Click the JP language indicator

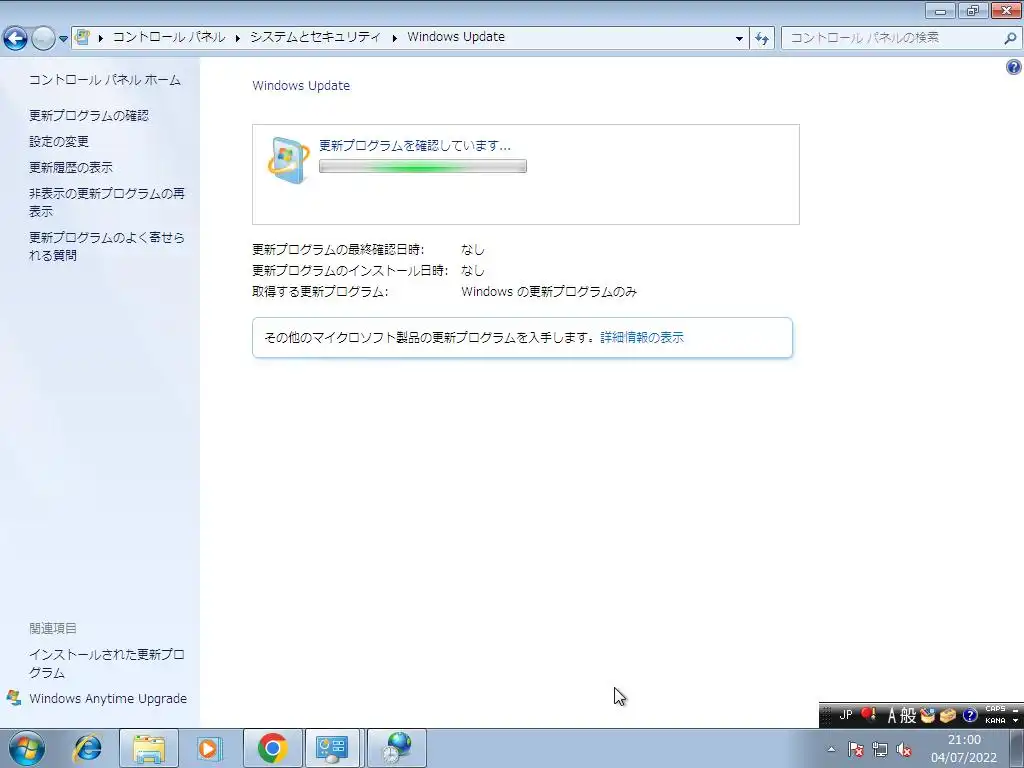tap(845, 715)
